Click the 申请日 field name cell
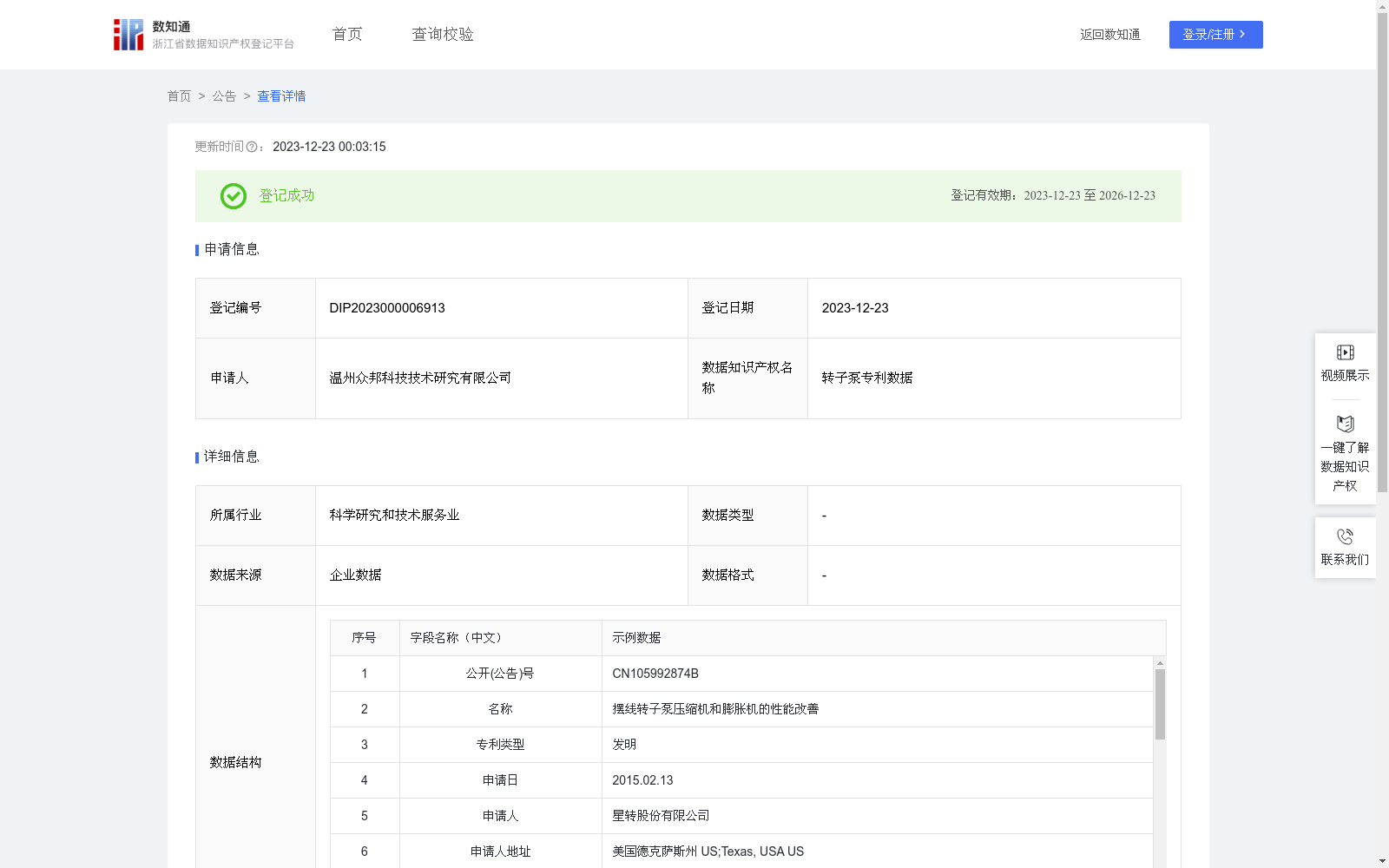 point(500,780)
